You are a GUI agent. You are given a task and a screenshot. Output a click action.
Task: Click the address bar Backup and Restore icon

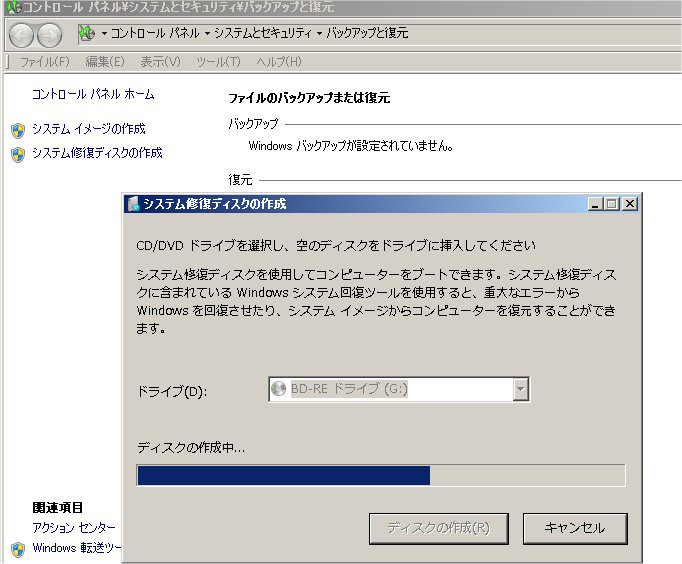87,33
